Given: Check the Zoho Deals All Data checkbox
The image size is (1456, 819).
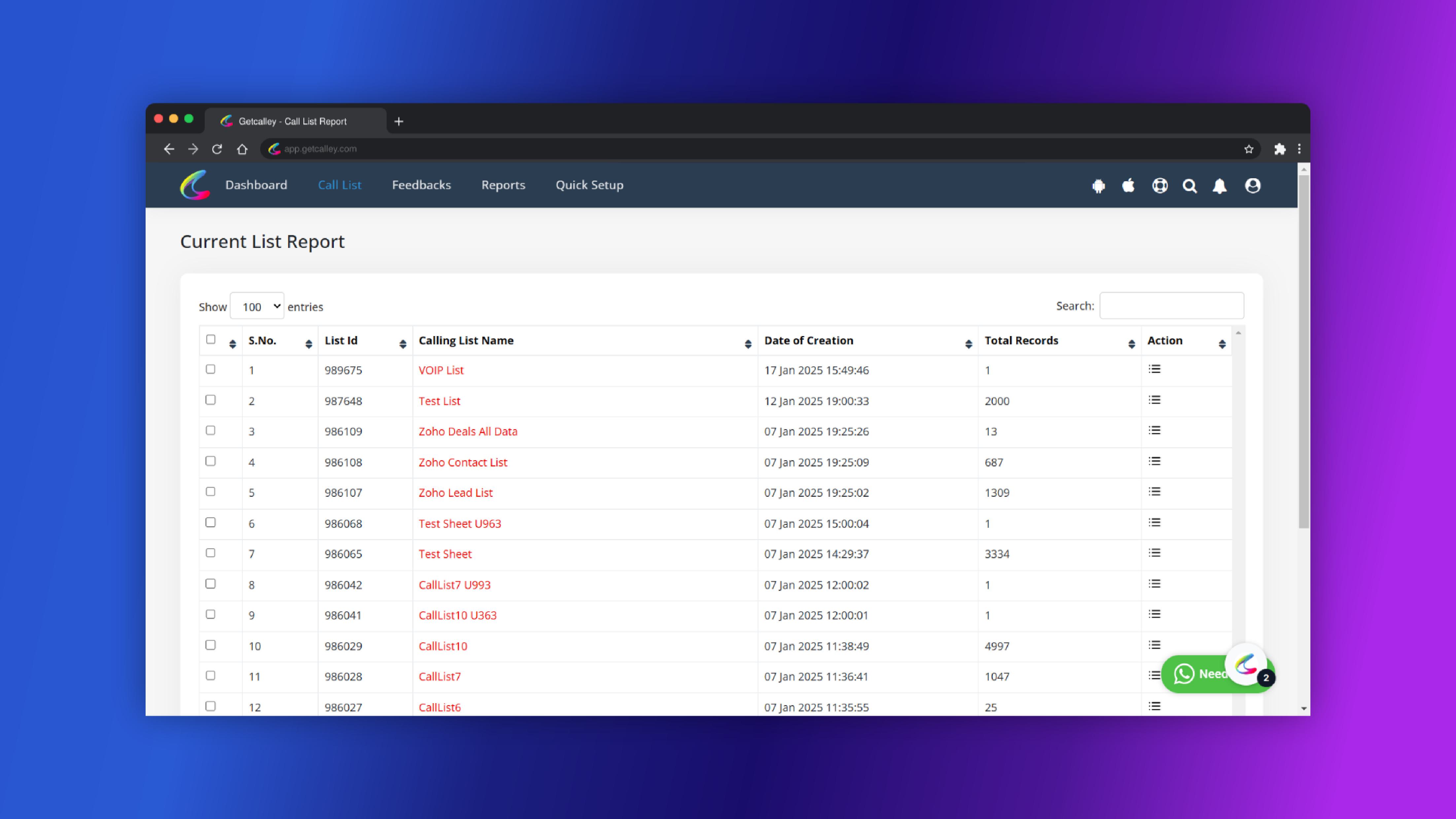Looking at the screenshot, I should coord(211,430).
